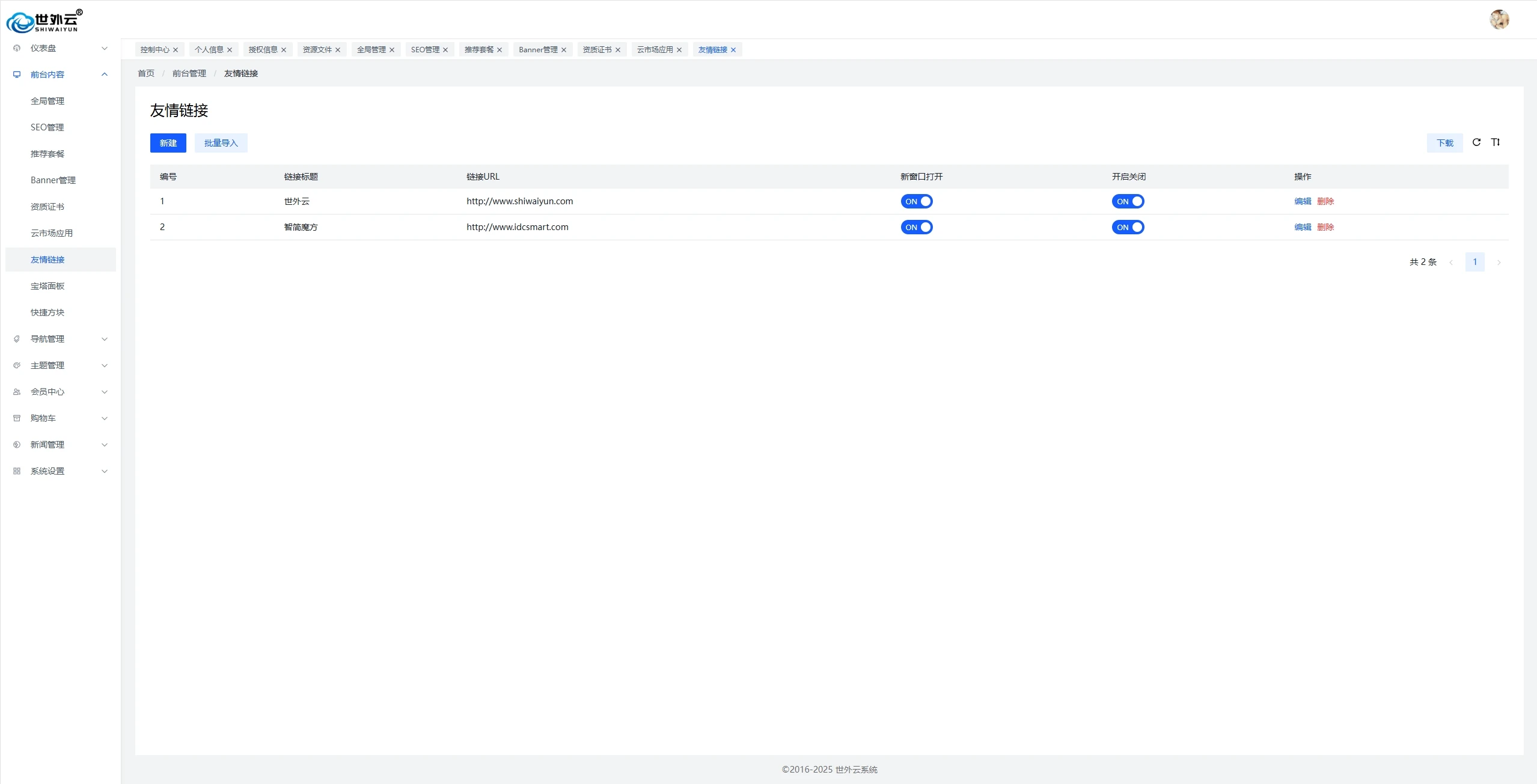Expand the 导航管理 sidebar menu
Screen dimensions: 1537x784
tap(105, 339)
